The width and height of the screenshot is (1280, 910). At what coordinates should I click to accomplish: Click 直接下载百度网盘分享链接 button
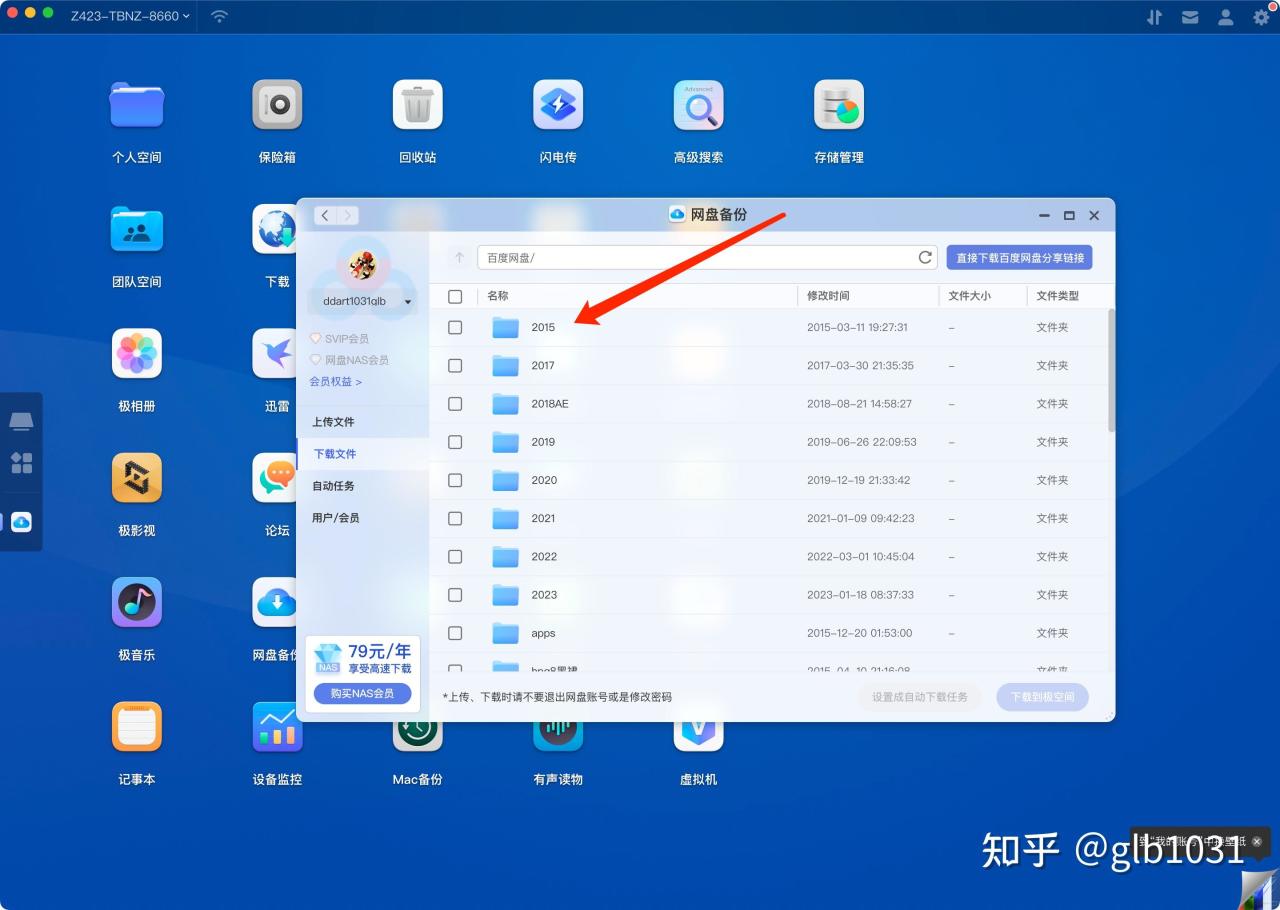pyautogui.click(x=1019, y=257)
